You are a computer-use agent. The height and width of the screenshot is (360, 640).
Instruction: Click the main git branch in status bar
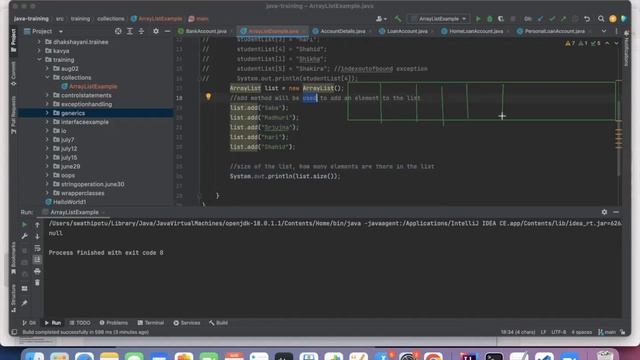pos(607,332)
